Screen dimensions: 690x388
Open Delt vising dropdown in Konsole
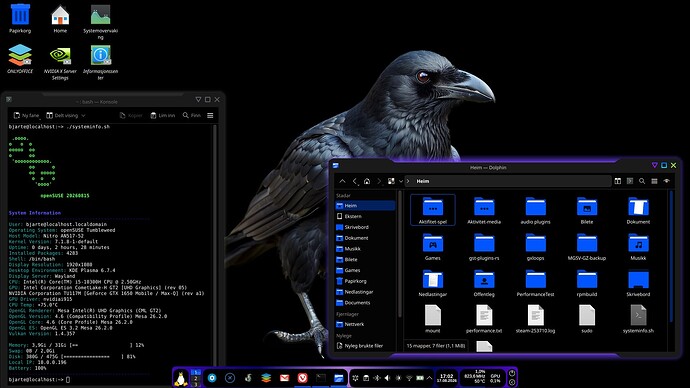coord(66,115)
